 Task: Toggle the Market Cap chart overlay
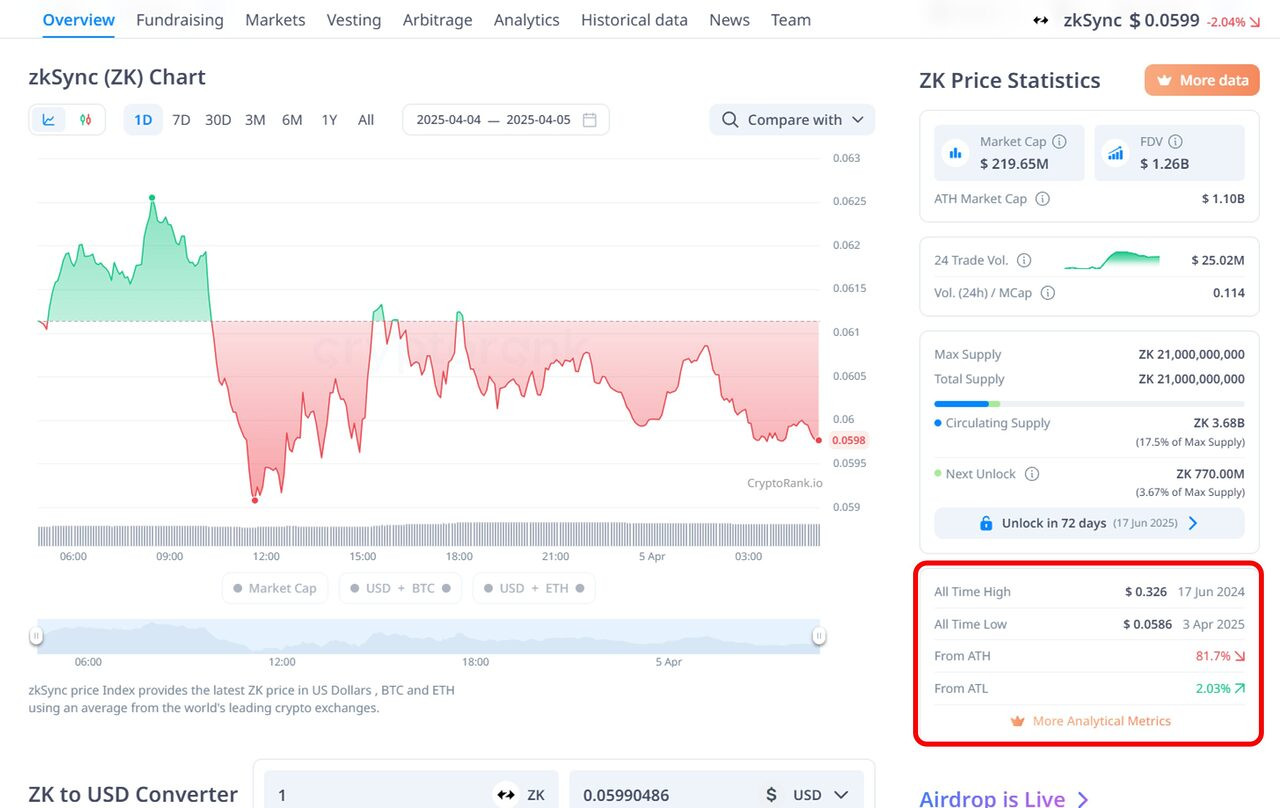pyautogui.click(x=275, y=588)
